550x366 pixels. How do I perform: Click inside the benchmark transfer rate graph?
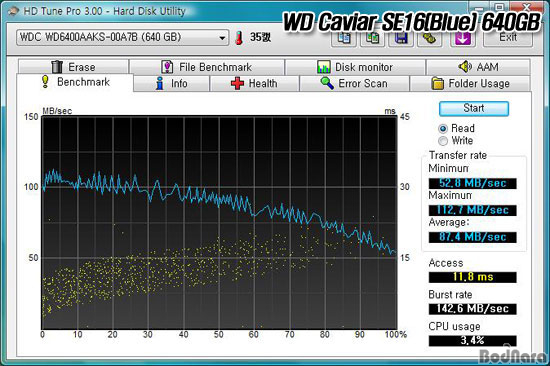[x=219, y=222]
